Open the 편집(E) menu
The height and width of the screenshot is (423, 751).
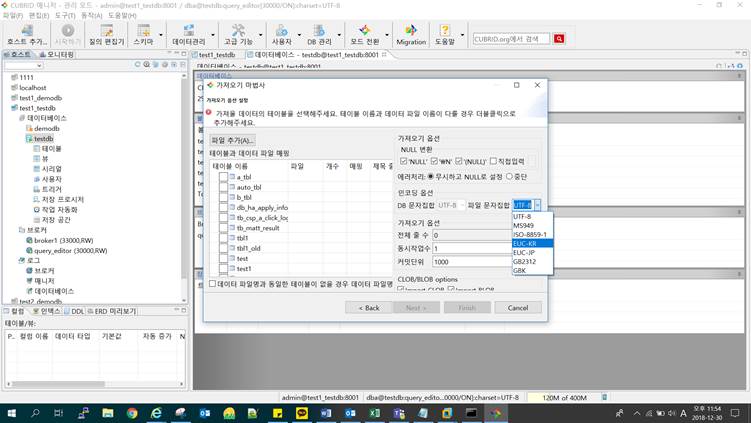(39, 15)
